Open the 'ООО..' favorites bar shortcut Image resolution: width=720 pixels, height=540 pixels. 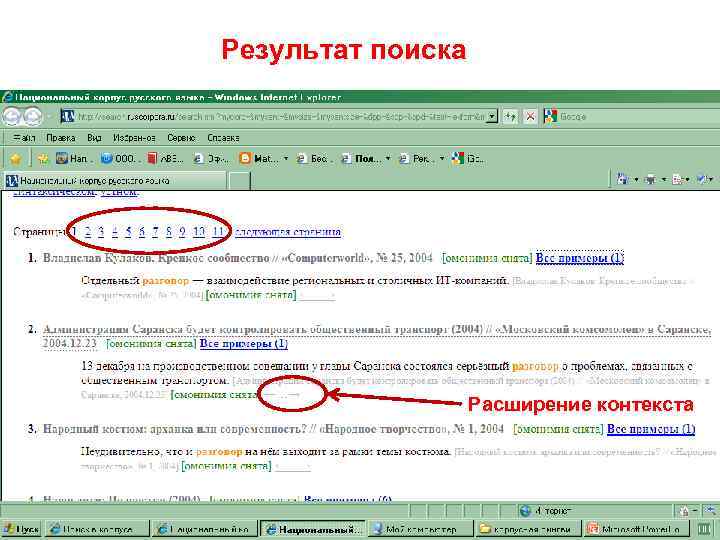[x=118, y=158]
